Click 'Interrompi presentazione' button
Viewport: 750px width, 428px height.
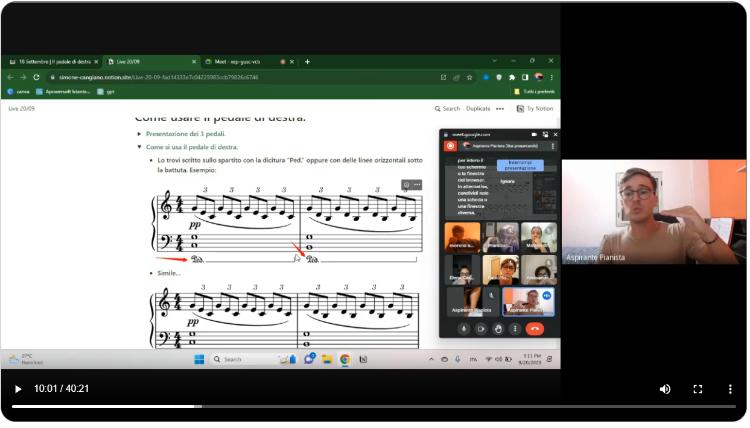[520, 165]
